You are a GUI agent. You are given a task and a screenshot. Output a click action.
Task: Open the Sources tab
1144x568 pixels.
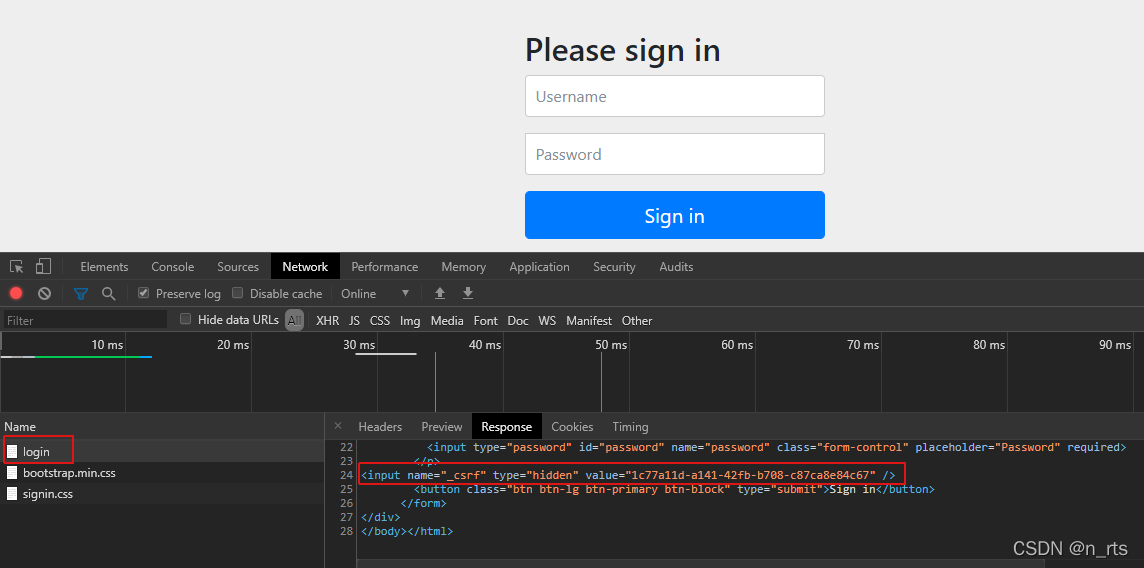238,267
